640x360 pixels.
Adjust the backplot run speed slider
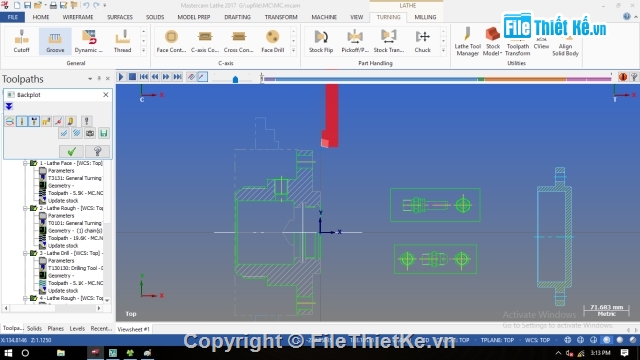(x=235, y=78)
